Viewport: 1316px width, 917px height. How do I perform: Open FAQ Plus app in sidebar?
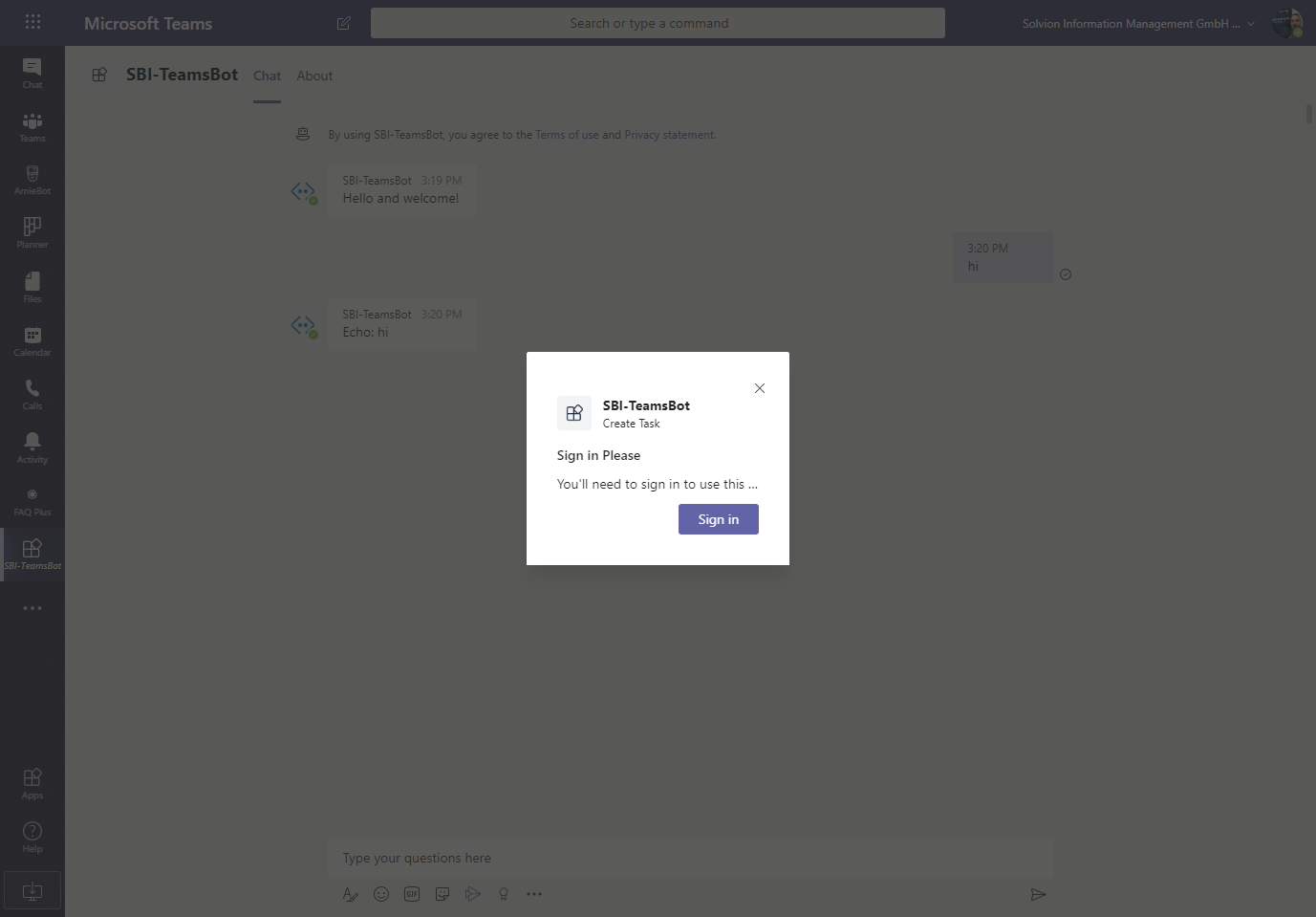[32, 501]
